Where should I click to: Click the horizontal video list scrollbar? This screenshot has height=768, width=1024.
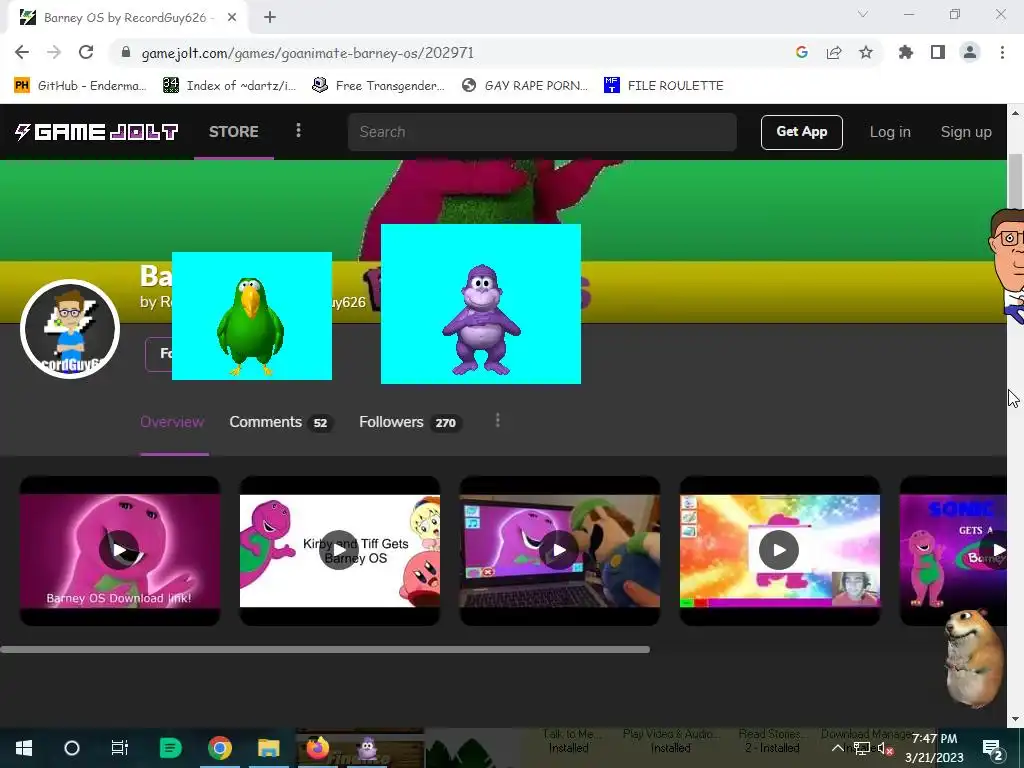[x=325, y=649]
